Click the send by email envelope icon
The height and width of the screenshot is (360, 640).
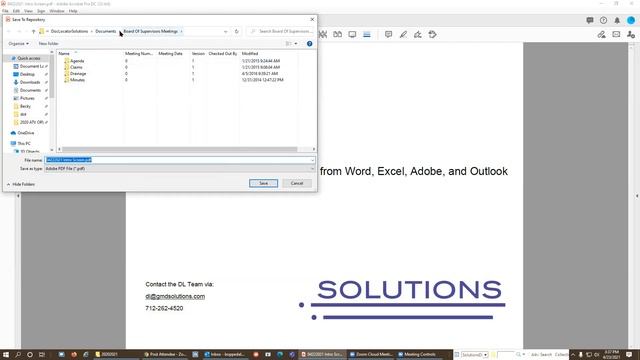coord(616,35)
